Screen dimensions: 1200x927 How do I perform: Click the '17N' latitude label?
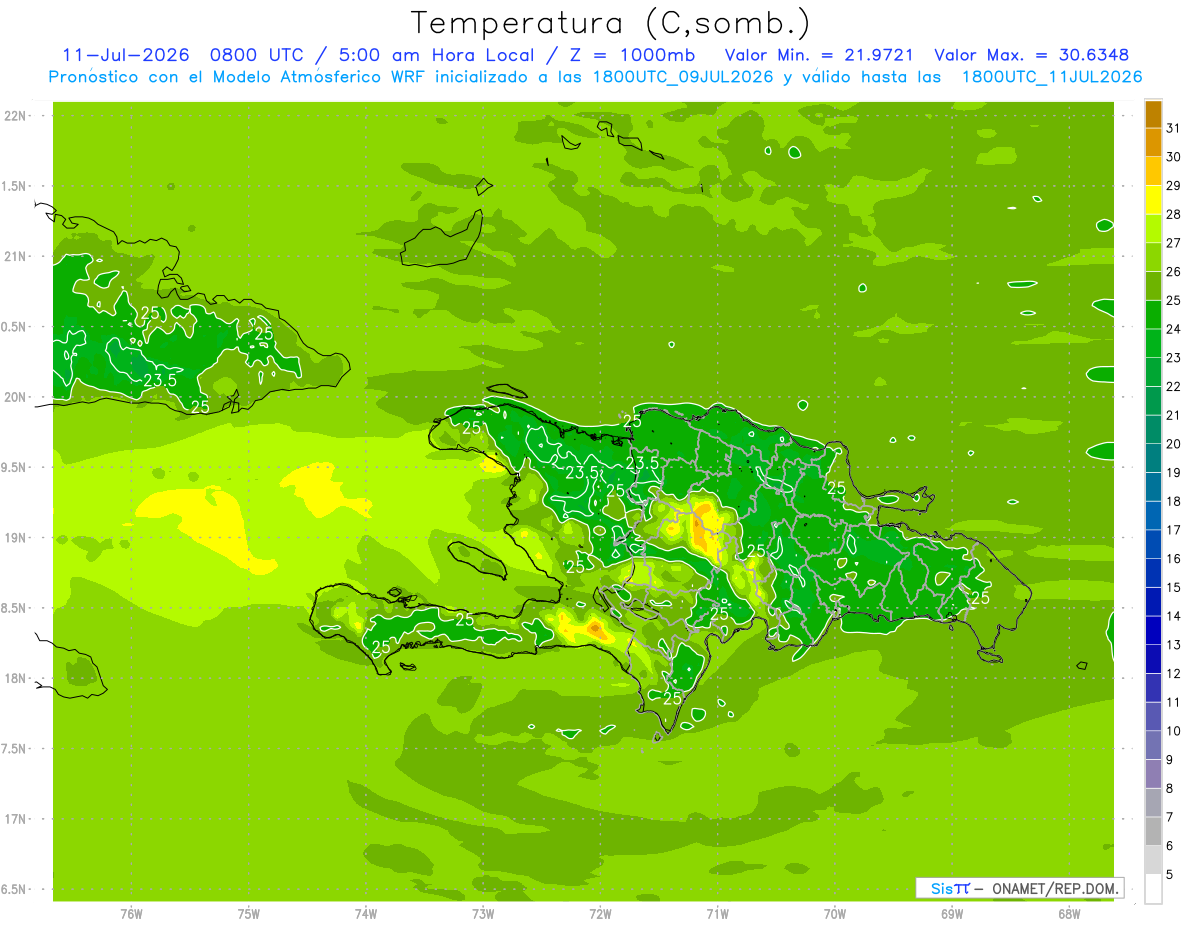coord(15,820)
